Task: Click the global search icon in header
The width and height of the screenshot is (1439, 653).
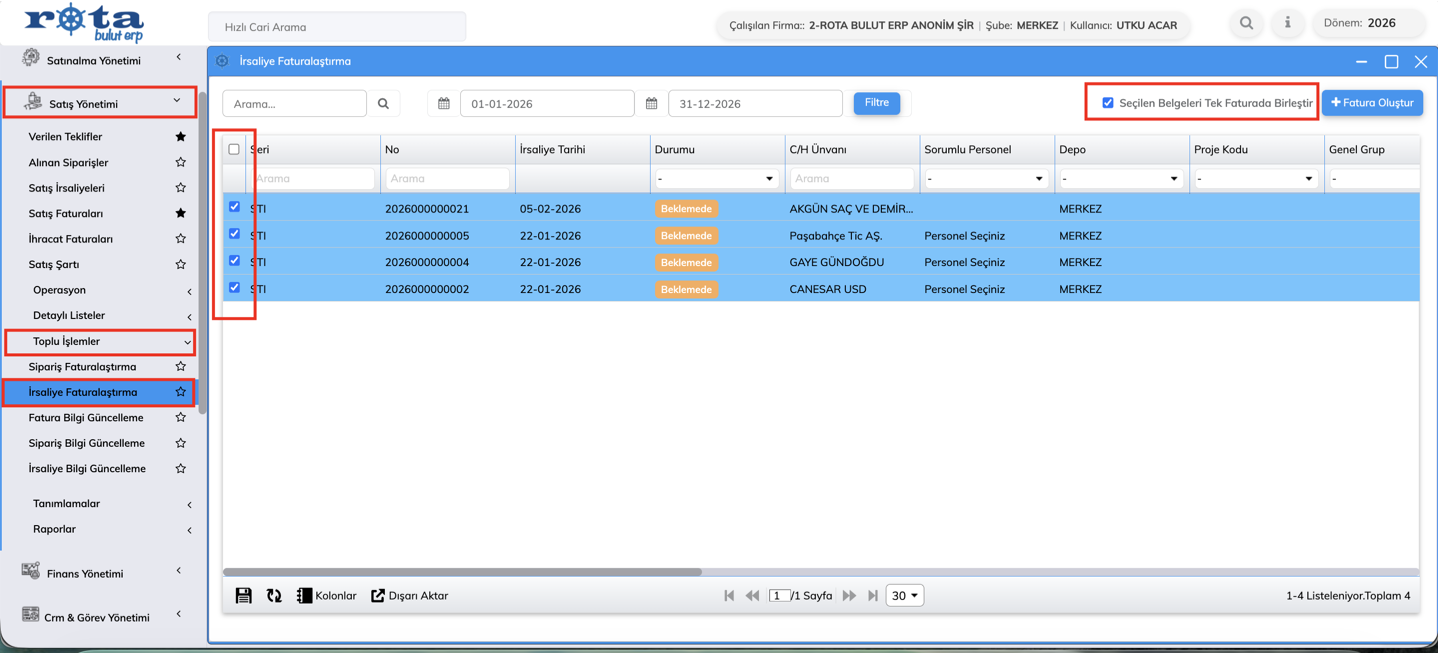Action: click(1246, 23)
